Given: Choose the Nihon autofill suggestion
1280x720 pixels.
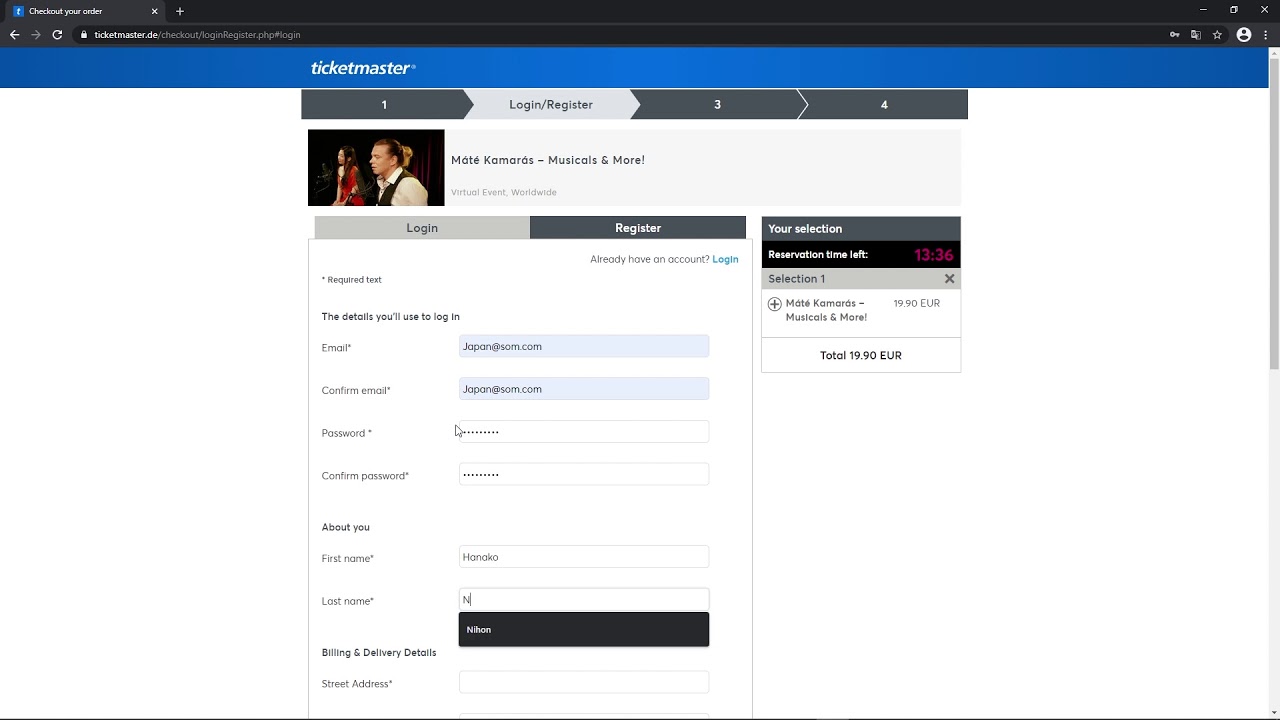Looking at the screenshot, I should click(584, 630).
